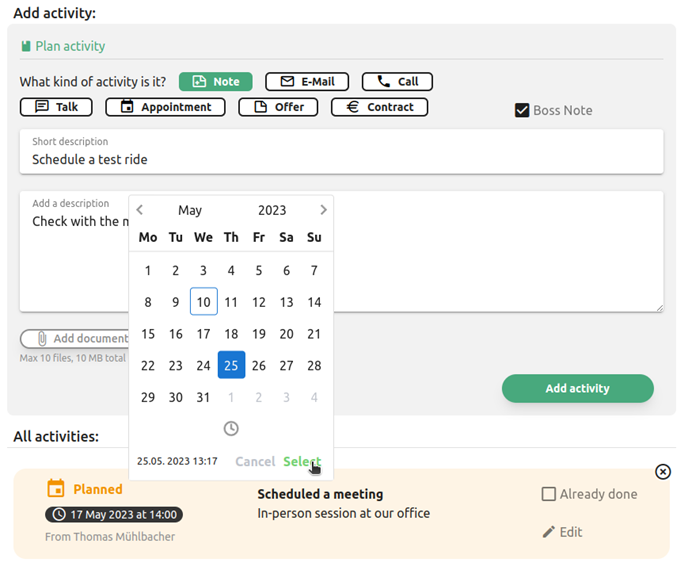Uncheck the Boss Note checkbox

522,110
